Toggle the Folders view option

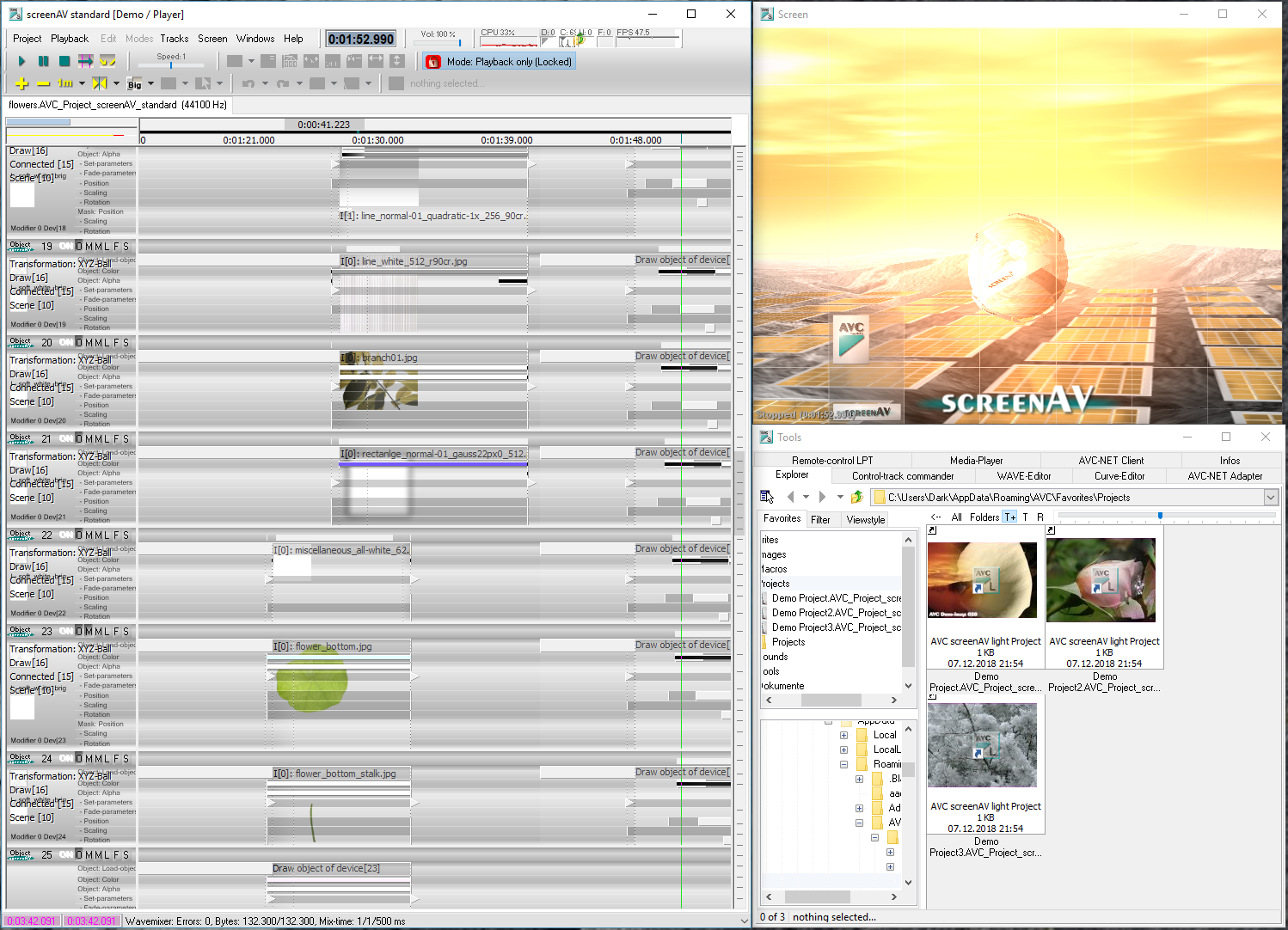tap(984, 517)
